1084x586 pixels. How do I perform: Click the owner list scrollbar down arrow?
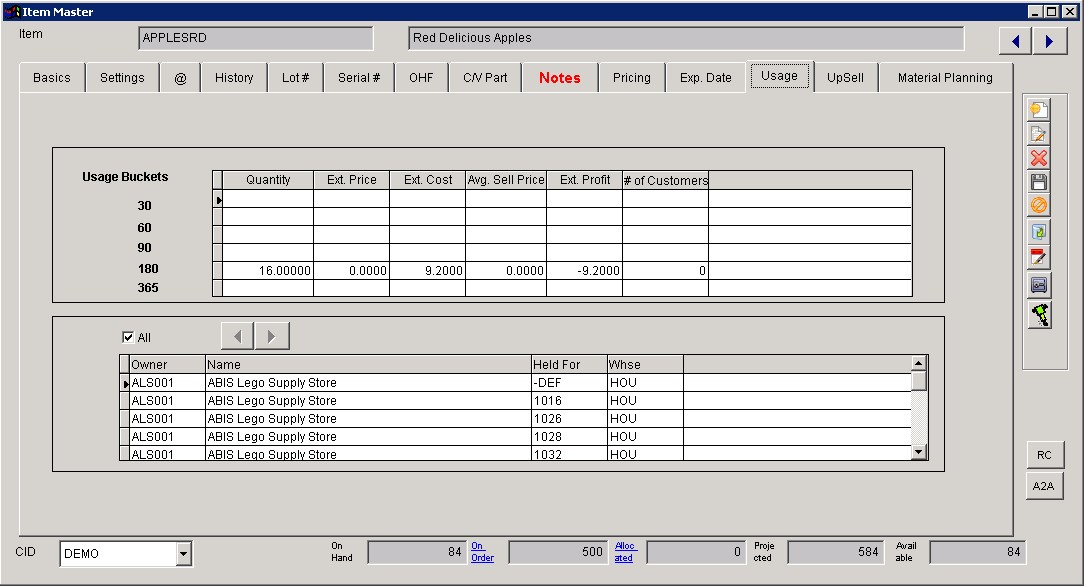point(919,453)
